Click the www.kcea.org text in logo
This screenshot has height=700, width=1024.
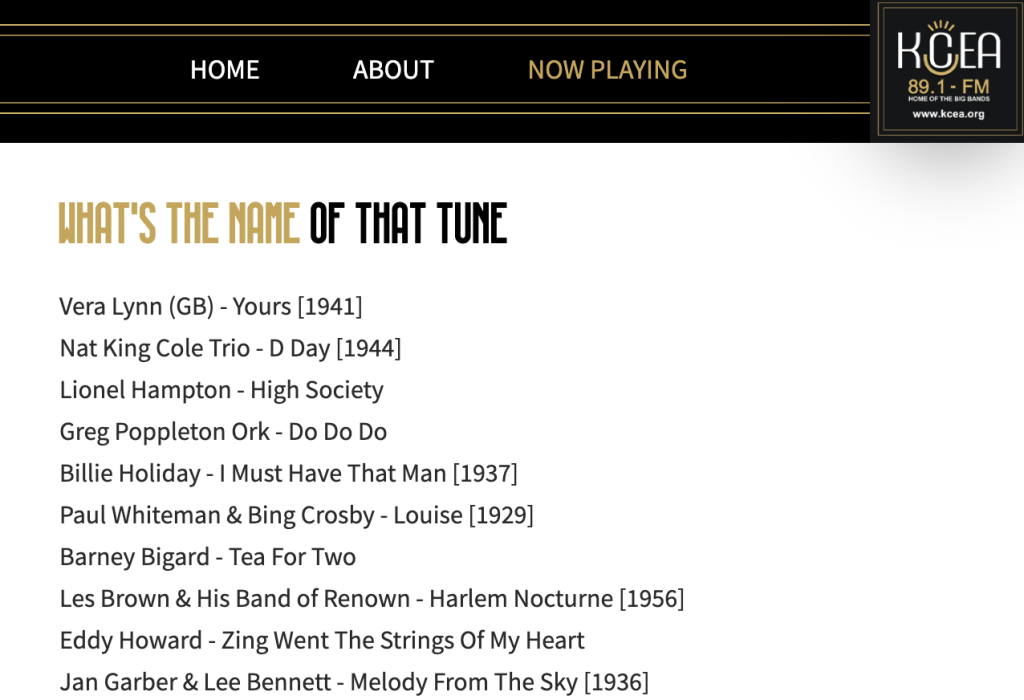click(x=948, y=114)
